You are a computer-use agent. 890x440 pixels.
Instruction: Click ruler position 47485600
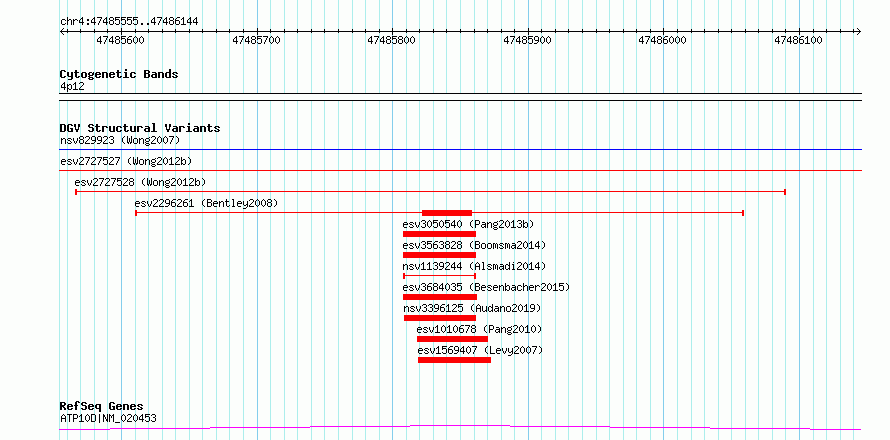pos(120,40)
